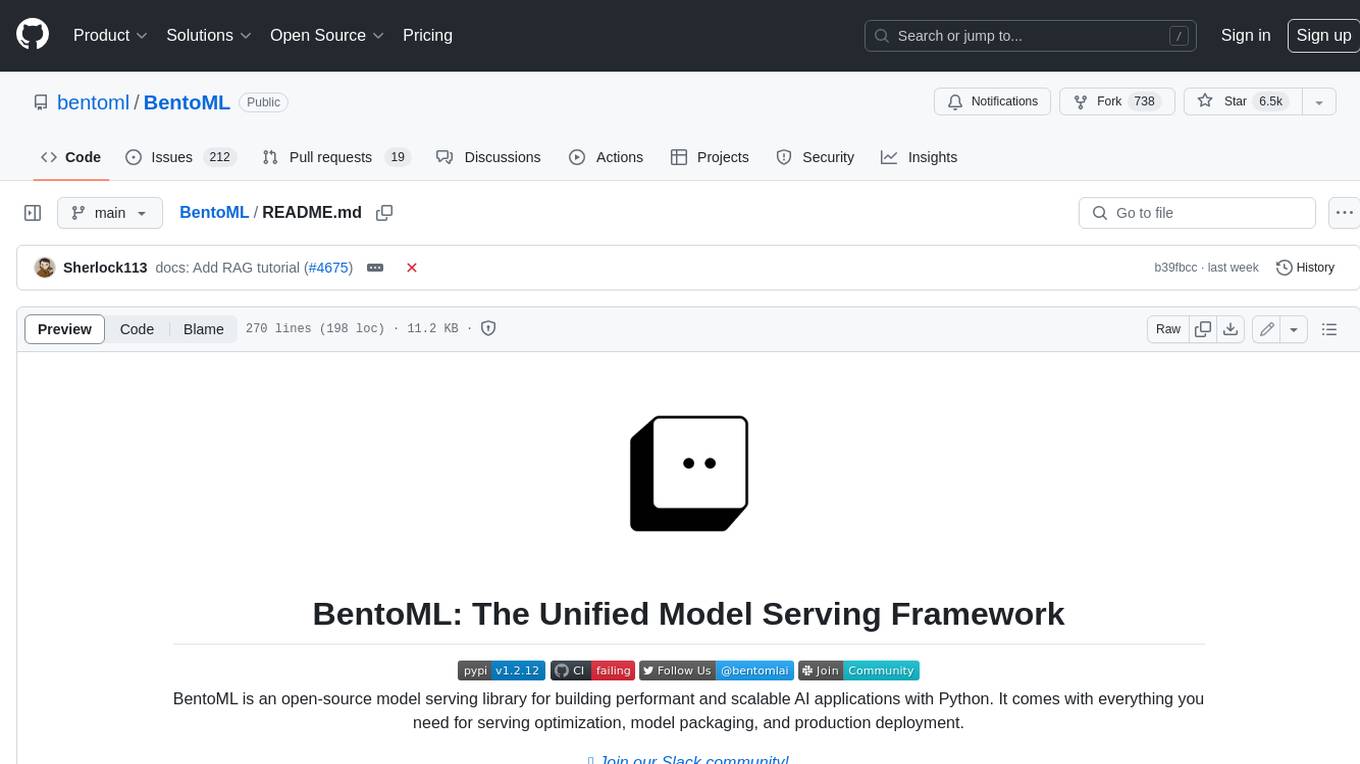
Task: Click the Notifications bell button
Action: pos(992,102)
